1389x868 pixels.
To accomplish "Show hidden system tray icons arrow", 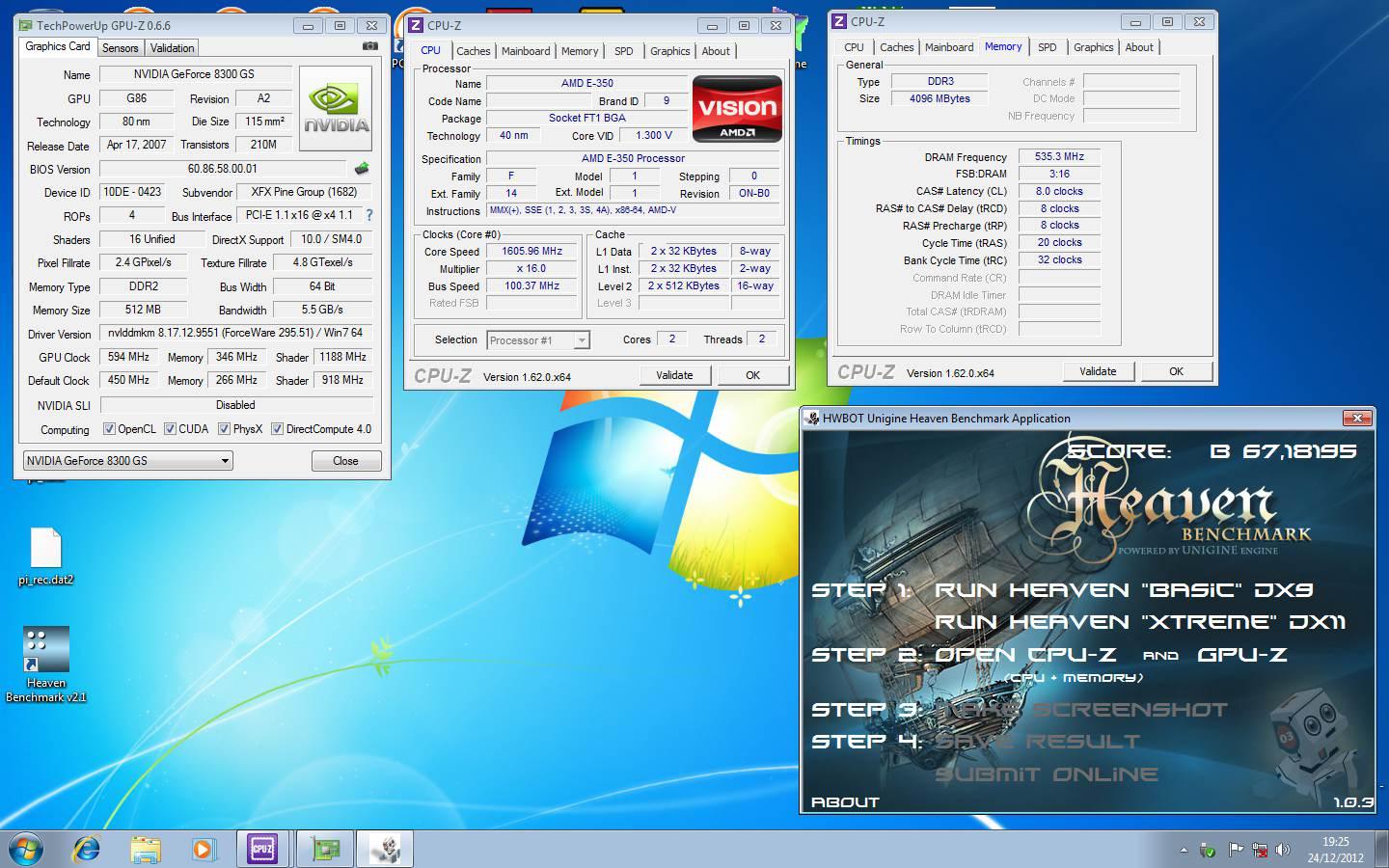I will 1184,851.
